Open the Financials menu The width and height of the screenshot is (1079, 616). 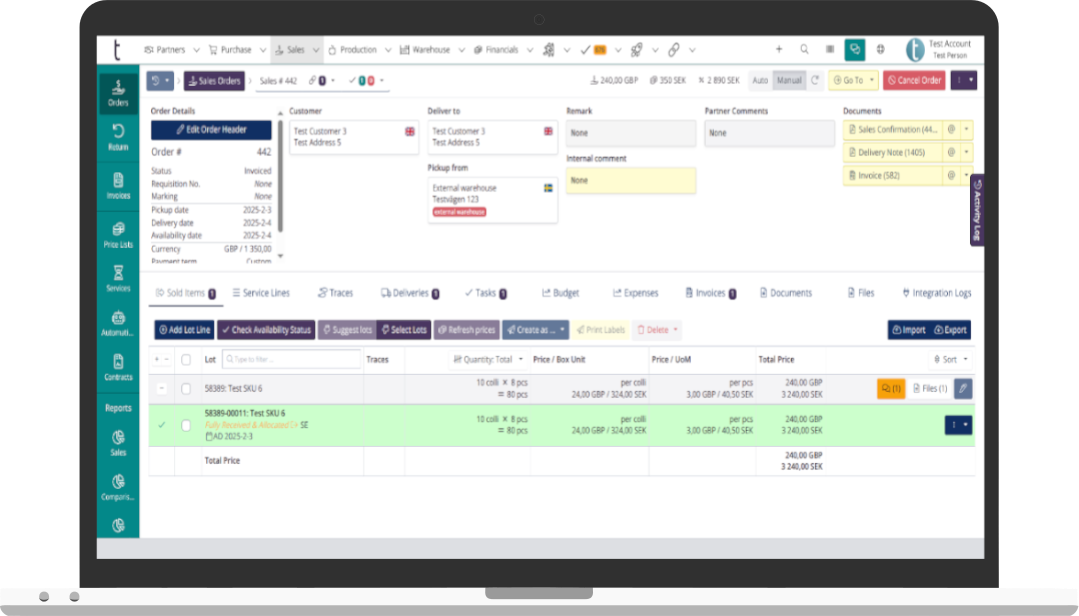510,49
